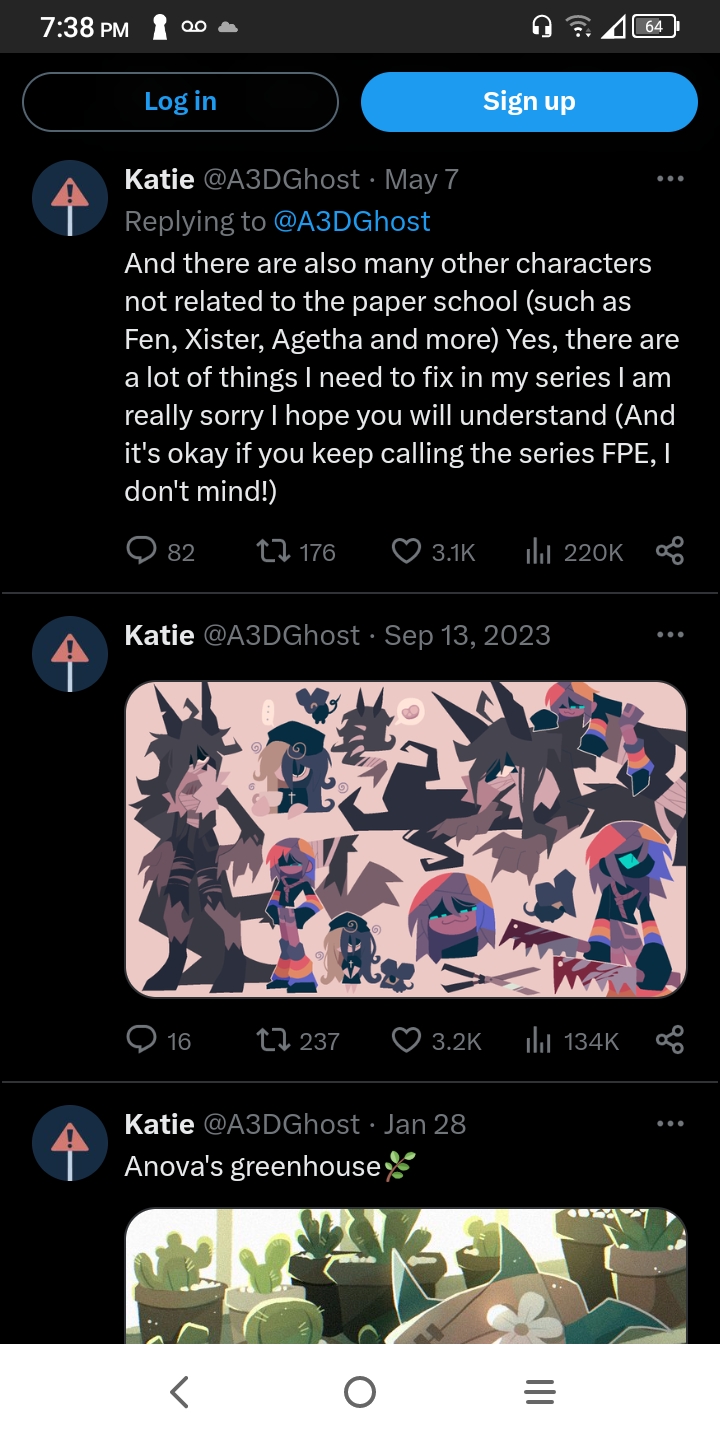Open the Android recent apps menu
This screenshot has width=720, height=1440.
[x=540, y=1392]
